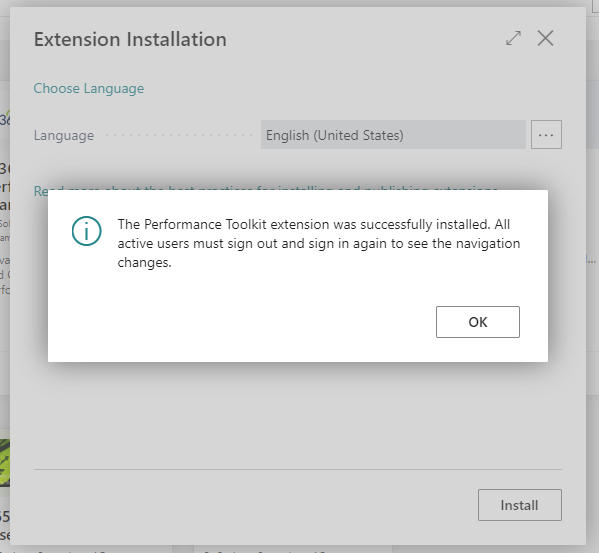Click the Choose Language section heading
The height and width of the screenshot is (553, 599).
[x=89, y=89]
